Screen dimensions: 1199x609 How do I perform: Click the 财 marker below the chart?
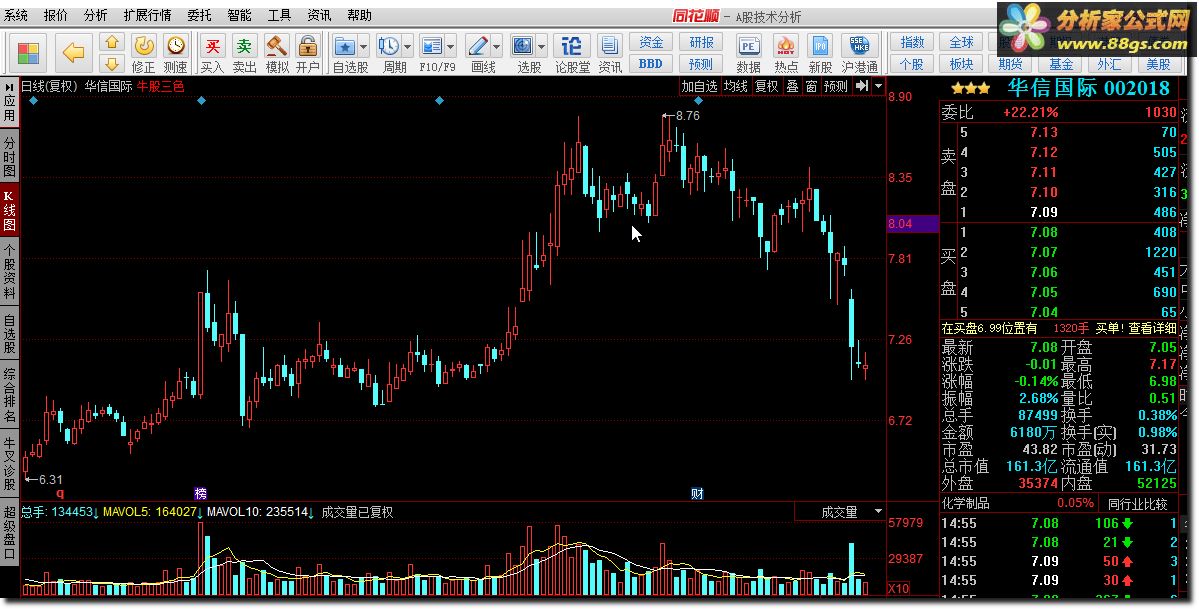(x=697, y=494)
